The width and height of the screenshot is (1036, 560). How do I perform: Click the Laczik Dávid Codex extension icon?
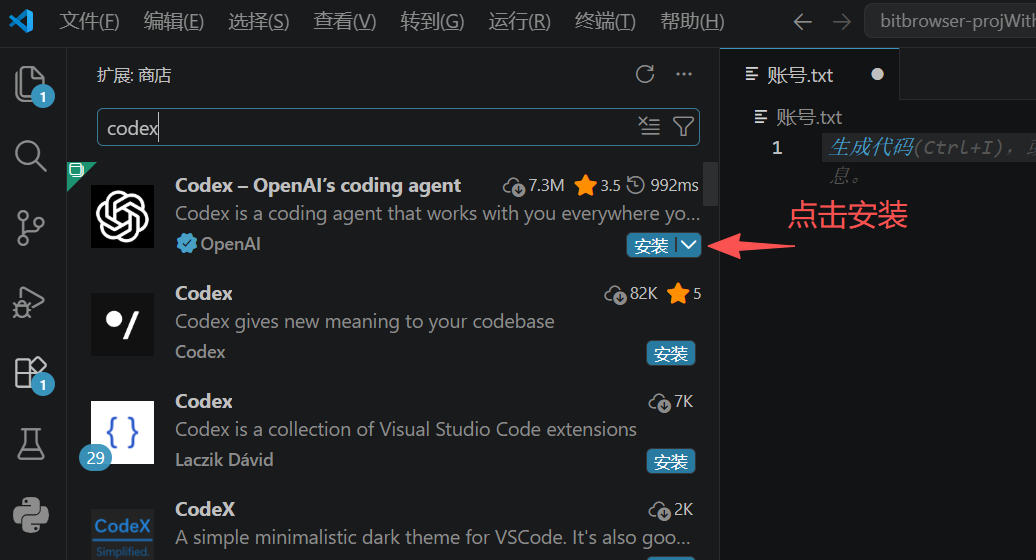pyautogui.click(x=122, y=432)
